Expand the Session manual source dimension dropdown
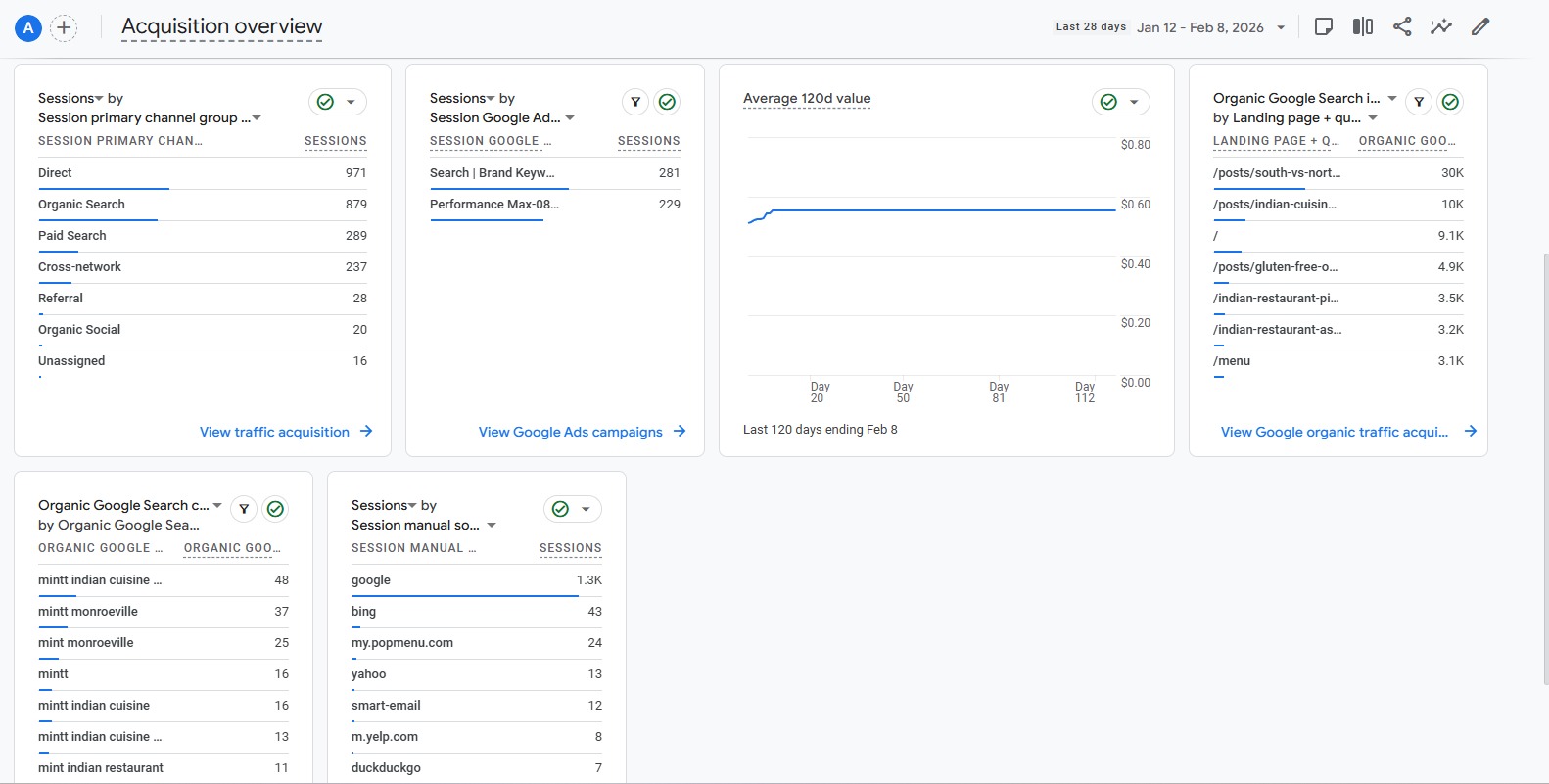 pos(492,526)
